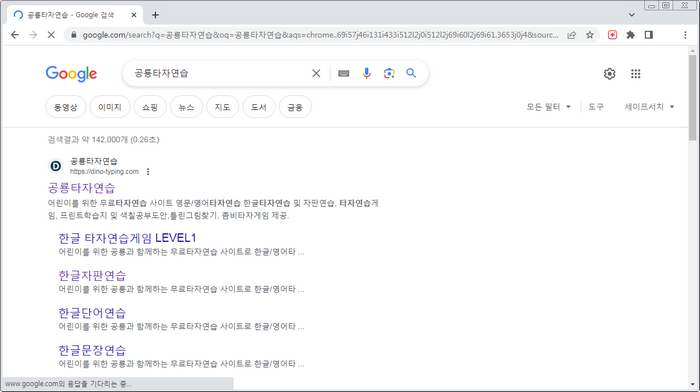The width and height of the screenshot is (700, 392).
Task: Filter results by 쇼핑
Action: click(x=150, y=107)
